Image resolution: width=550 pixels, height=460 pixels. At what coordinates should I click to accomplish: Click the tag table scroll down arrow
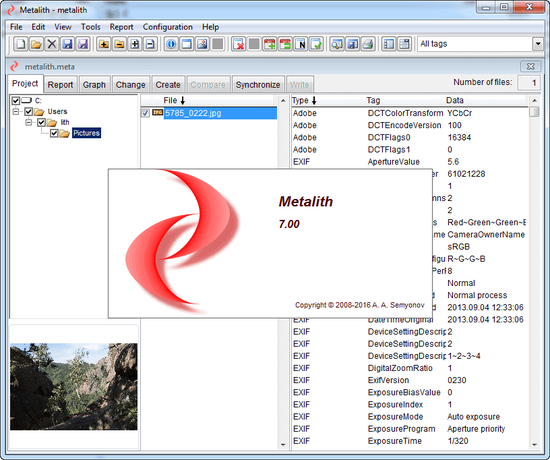click(x=534, y=445)
